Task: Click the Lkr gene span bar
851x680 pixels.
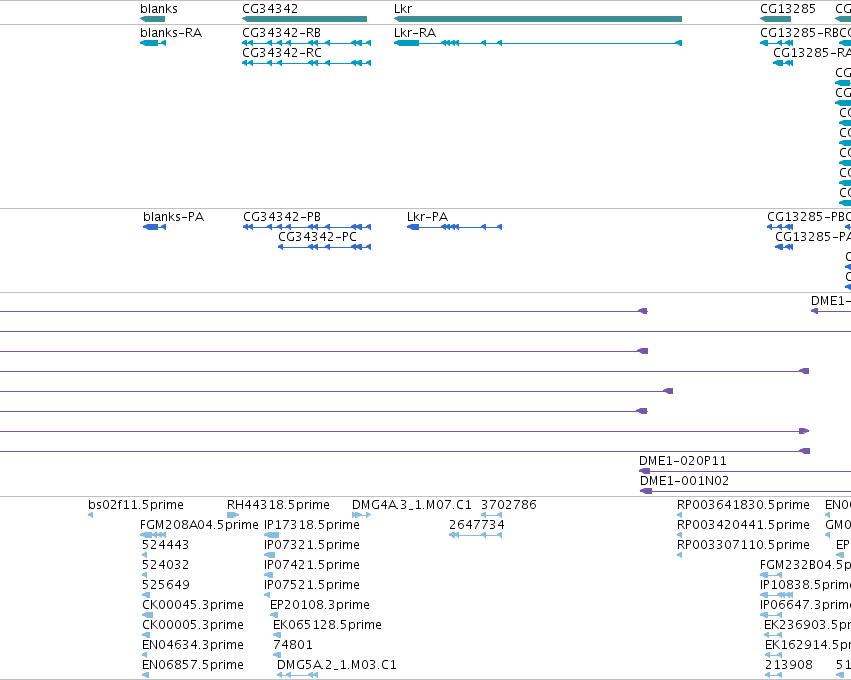Action: [x=538, y=19]
